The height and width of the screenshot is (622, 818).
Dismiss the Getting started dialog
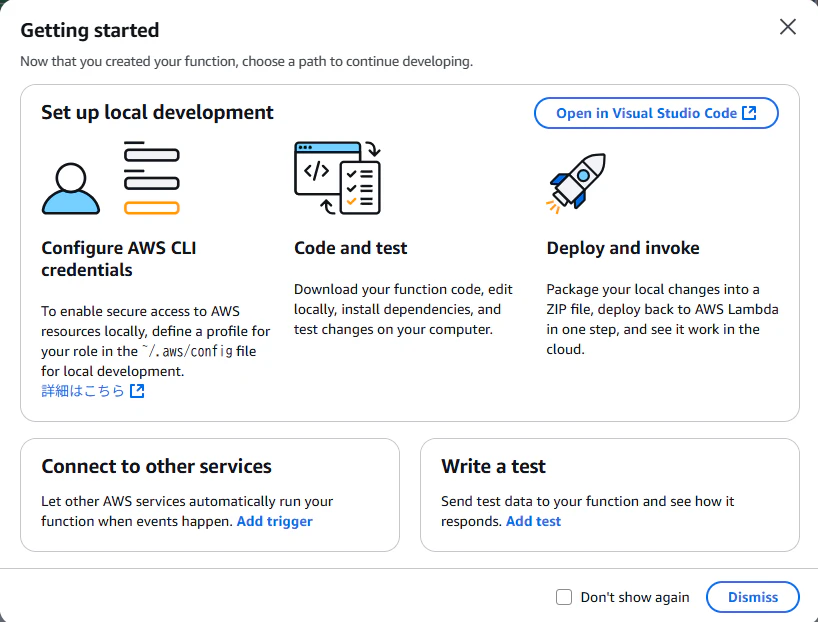(752, 597)
